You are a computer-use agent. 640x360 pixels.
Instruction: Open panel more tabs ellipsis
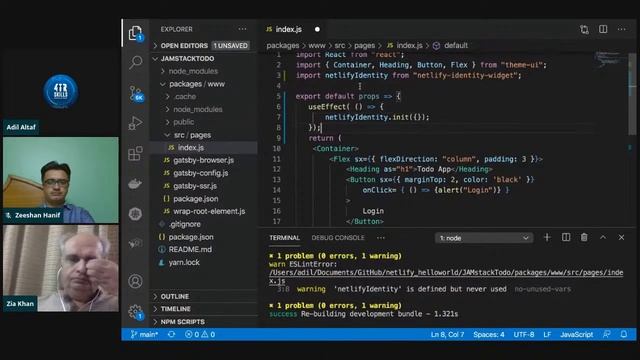point(381,238)
